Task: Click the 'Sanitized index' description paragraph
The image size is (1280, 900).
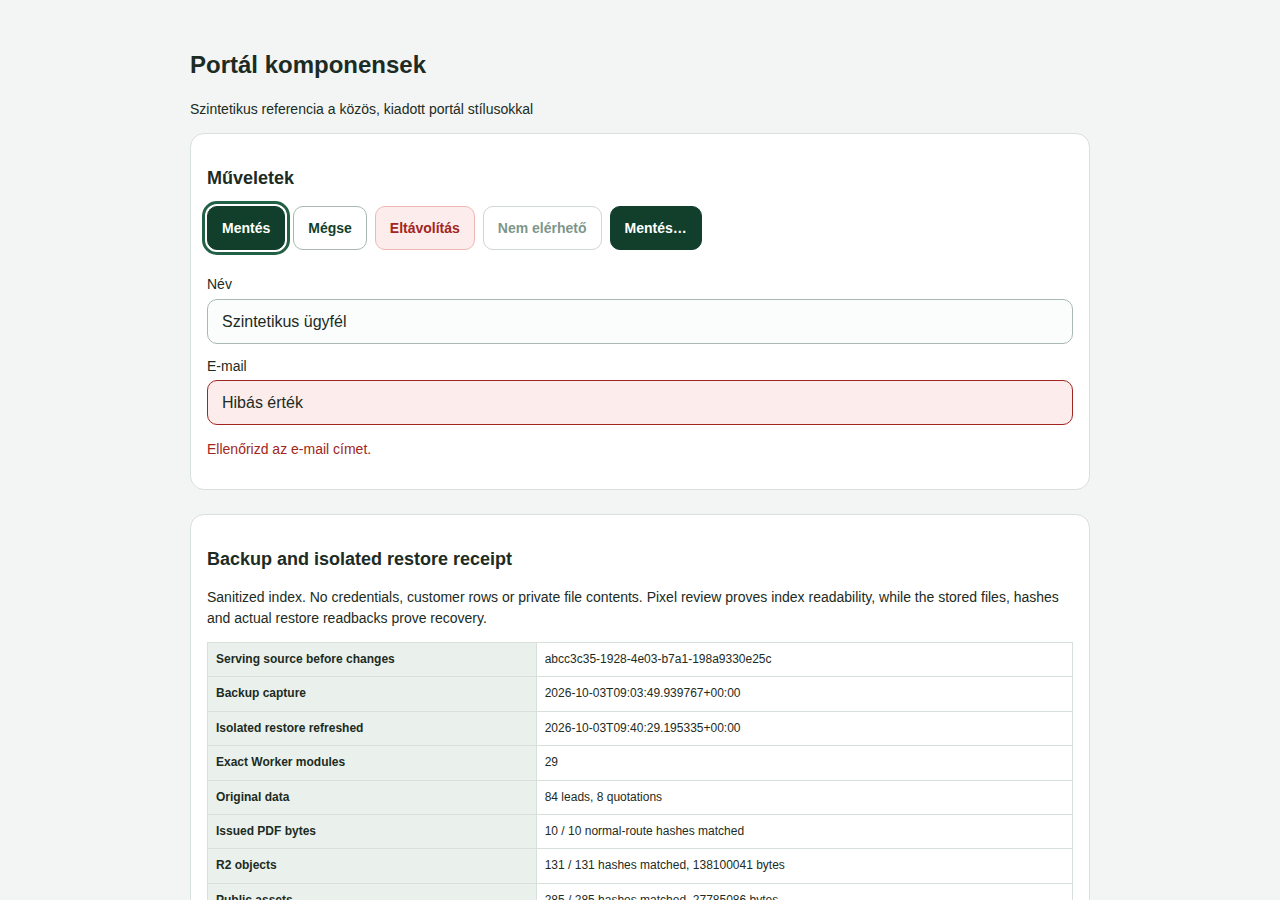Action: pyautogui.click(x=640, y=608)
